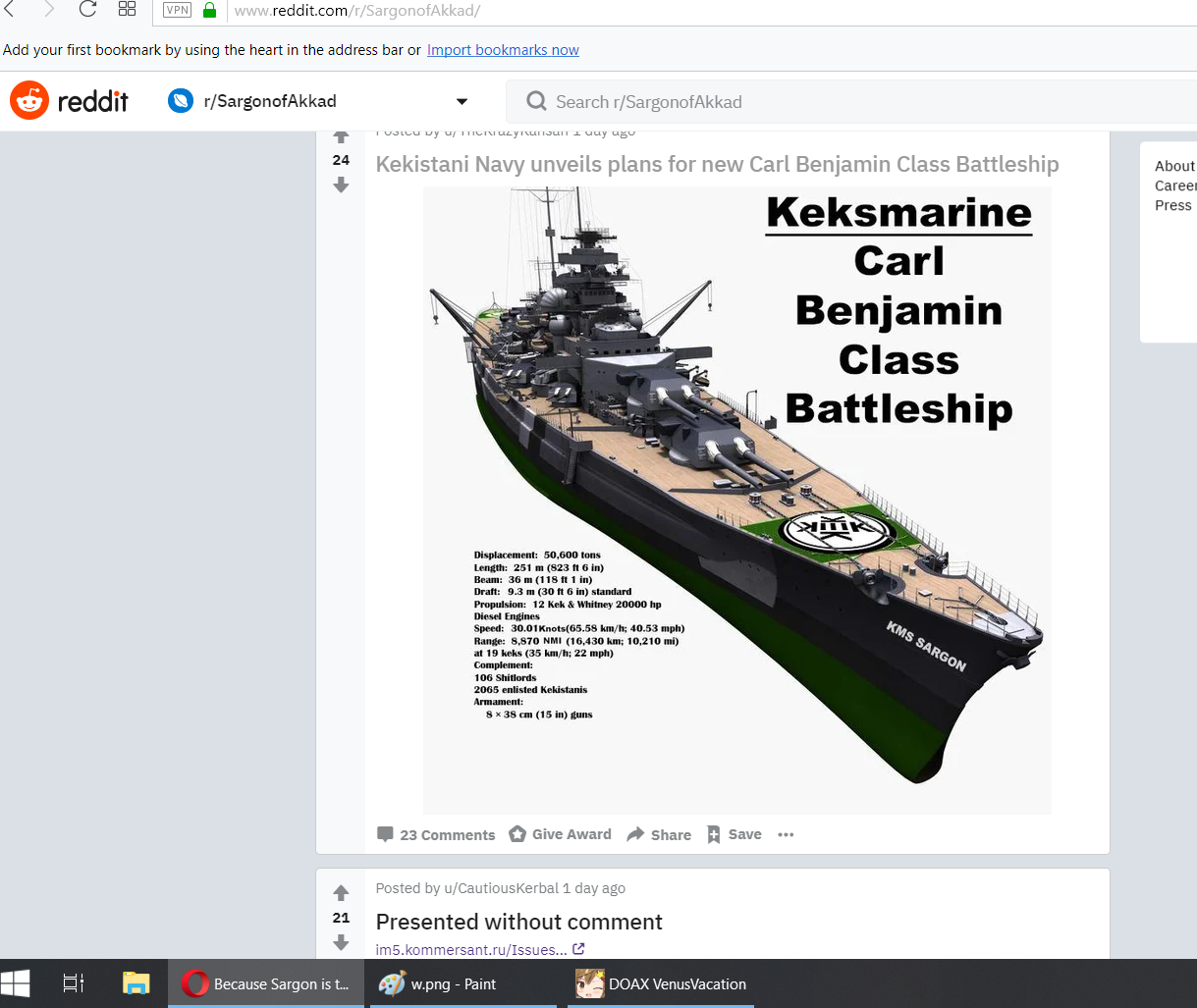1197x1008 pixels.
Task: Open the Speed Dial grid icon
Action: tap(127, 10)
